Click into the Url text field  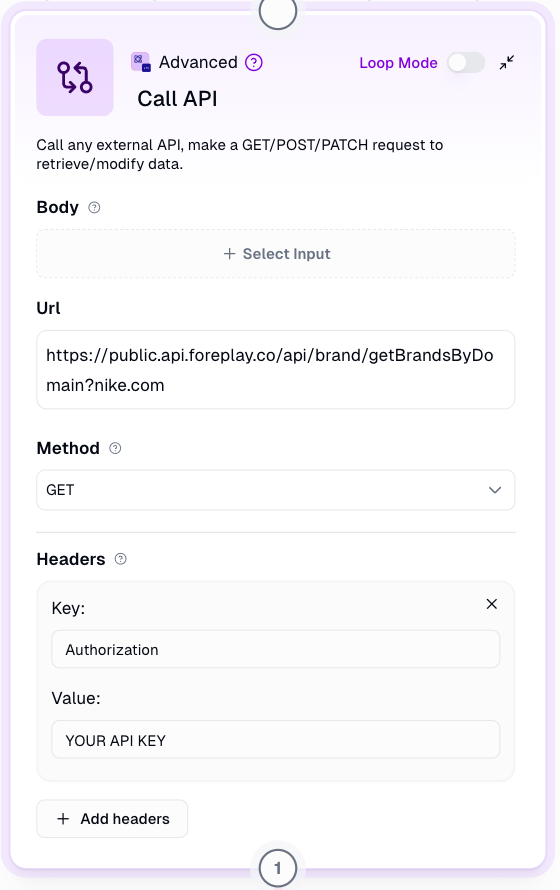pyautogui.click(x=276, y=370)
